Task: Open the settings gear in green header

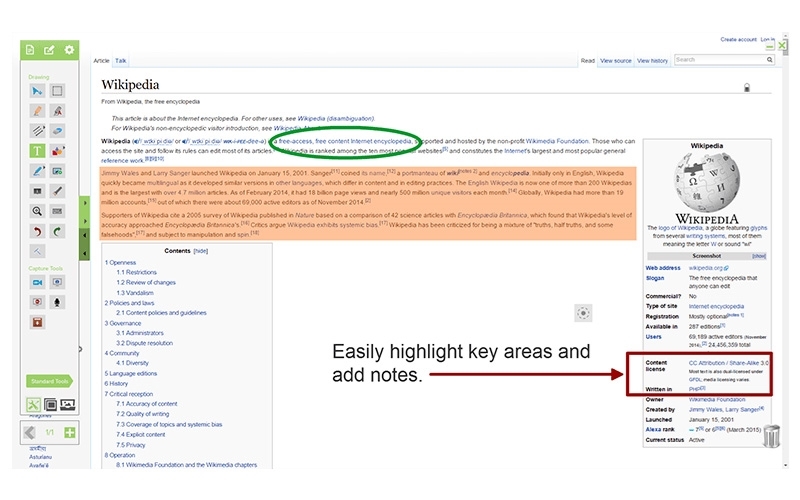Action: 69,49
